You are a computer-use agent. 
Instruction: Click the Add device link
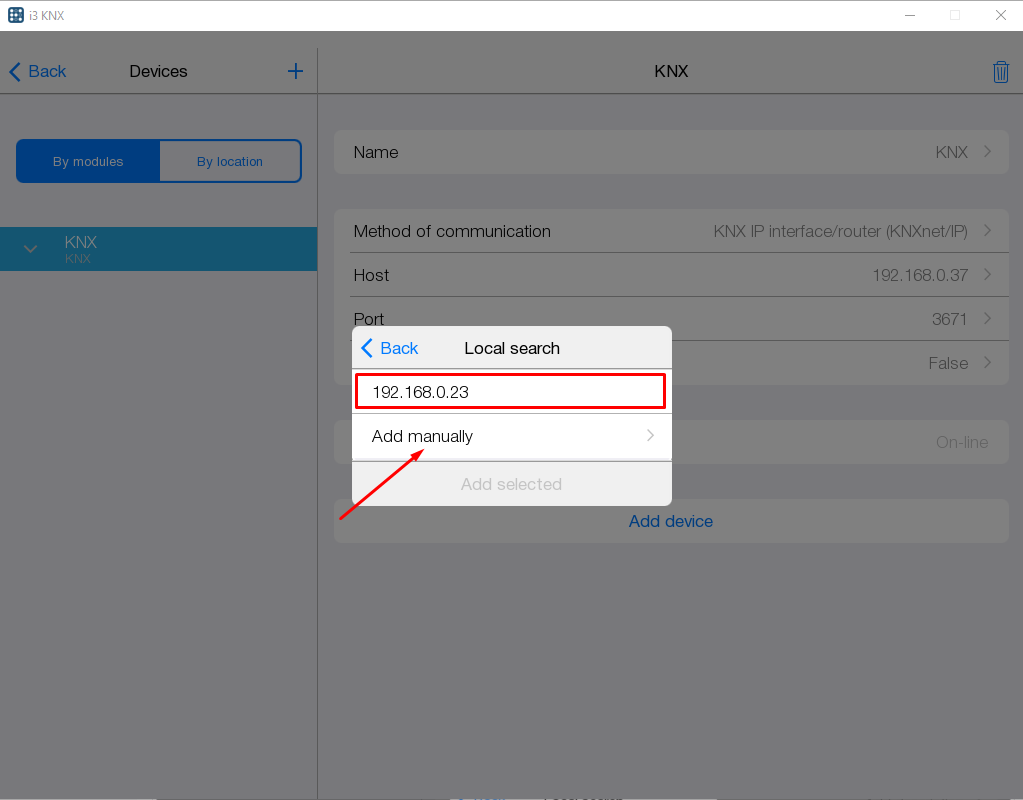point(671,521)
